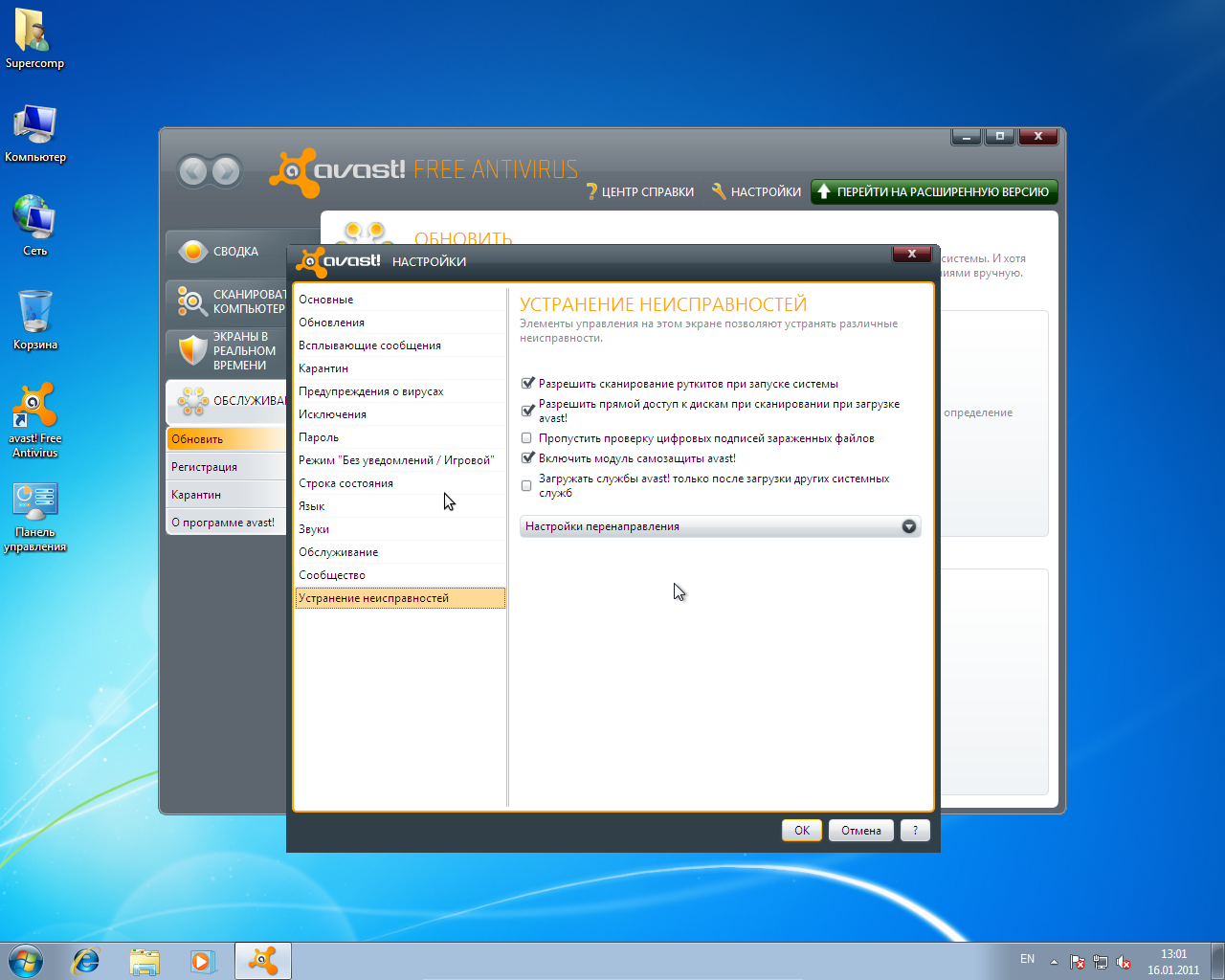Image resolution: width=1225 pixels, height=980 pixels.
Task: Open Обслуживание category in settings list
Action: 400,552
